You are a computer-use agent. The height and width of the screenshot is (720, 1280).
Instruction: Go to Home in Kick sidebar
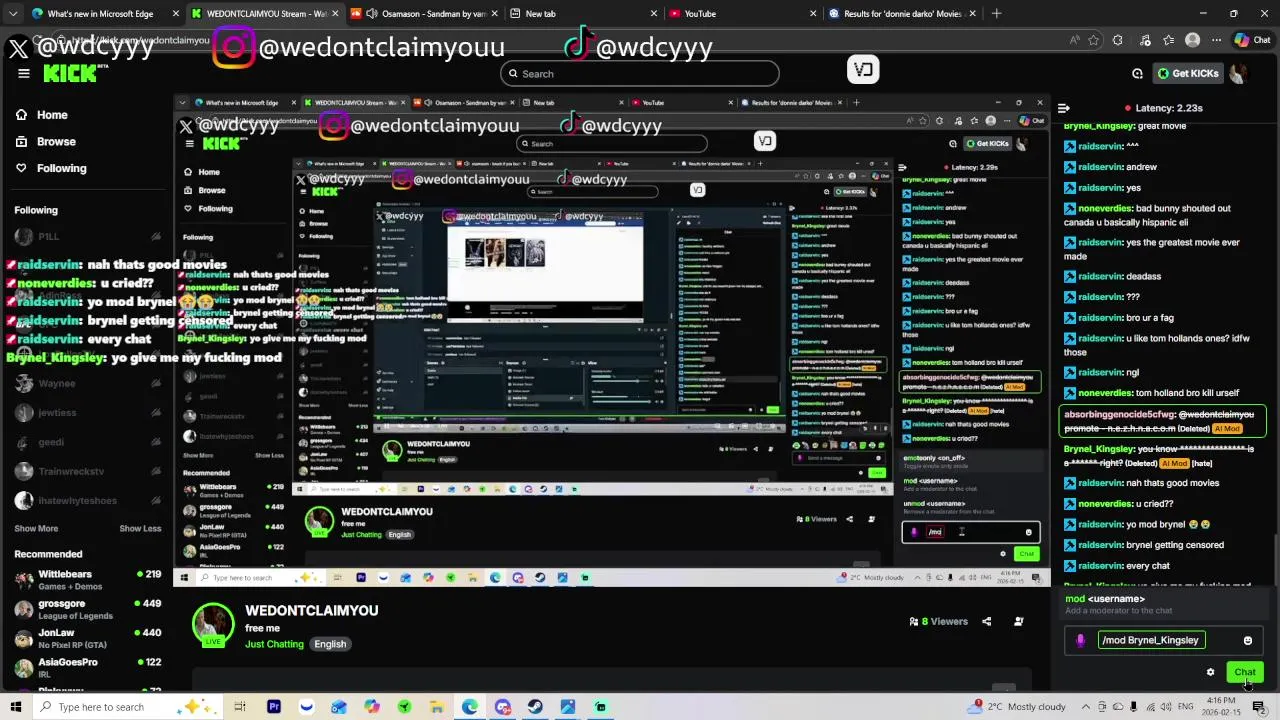(x=41, y=115)
